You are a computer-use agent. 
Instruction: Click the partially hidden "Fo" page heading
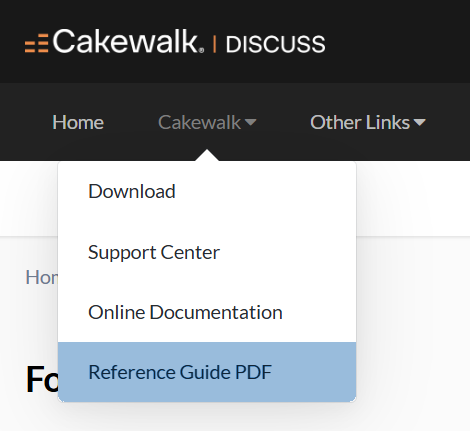[x=42, y=379]
